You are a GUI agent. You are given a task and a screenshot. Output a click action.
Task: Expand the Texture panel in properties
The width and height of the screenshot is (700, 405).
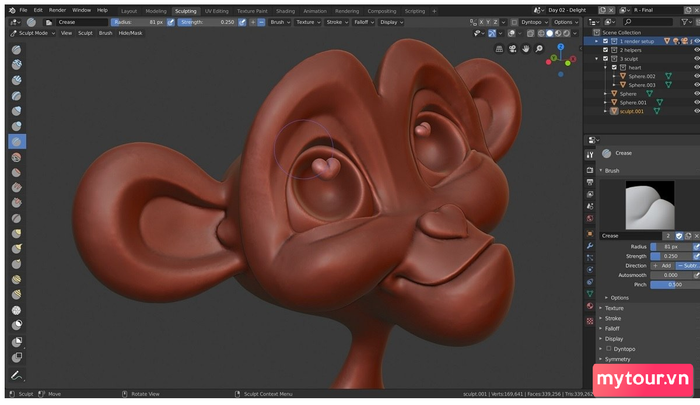pyautogui.click(x=614, y=308)
